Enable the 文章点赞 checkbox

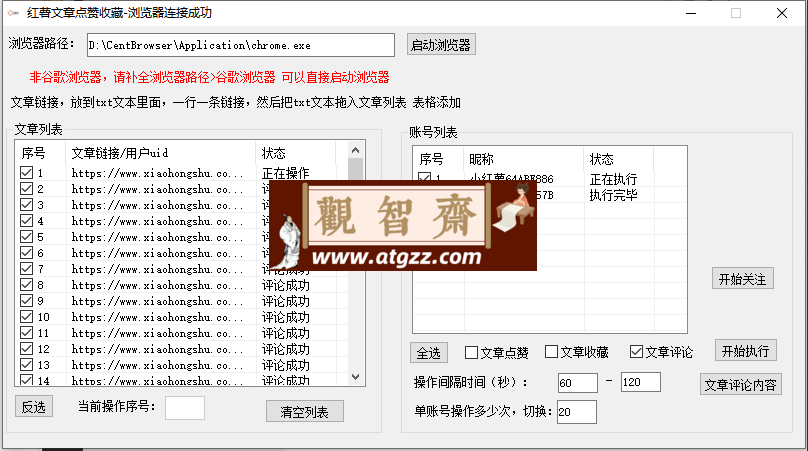tap(471, 352)
